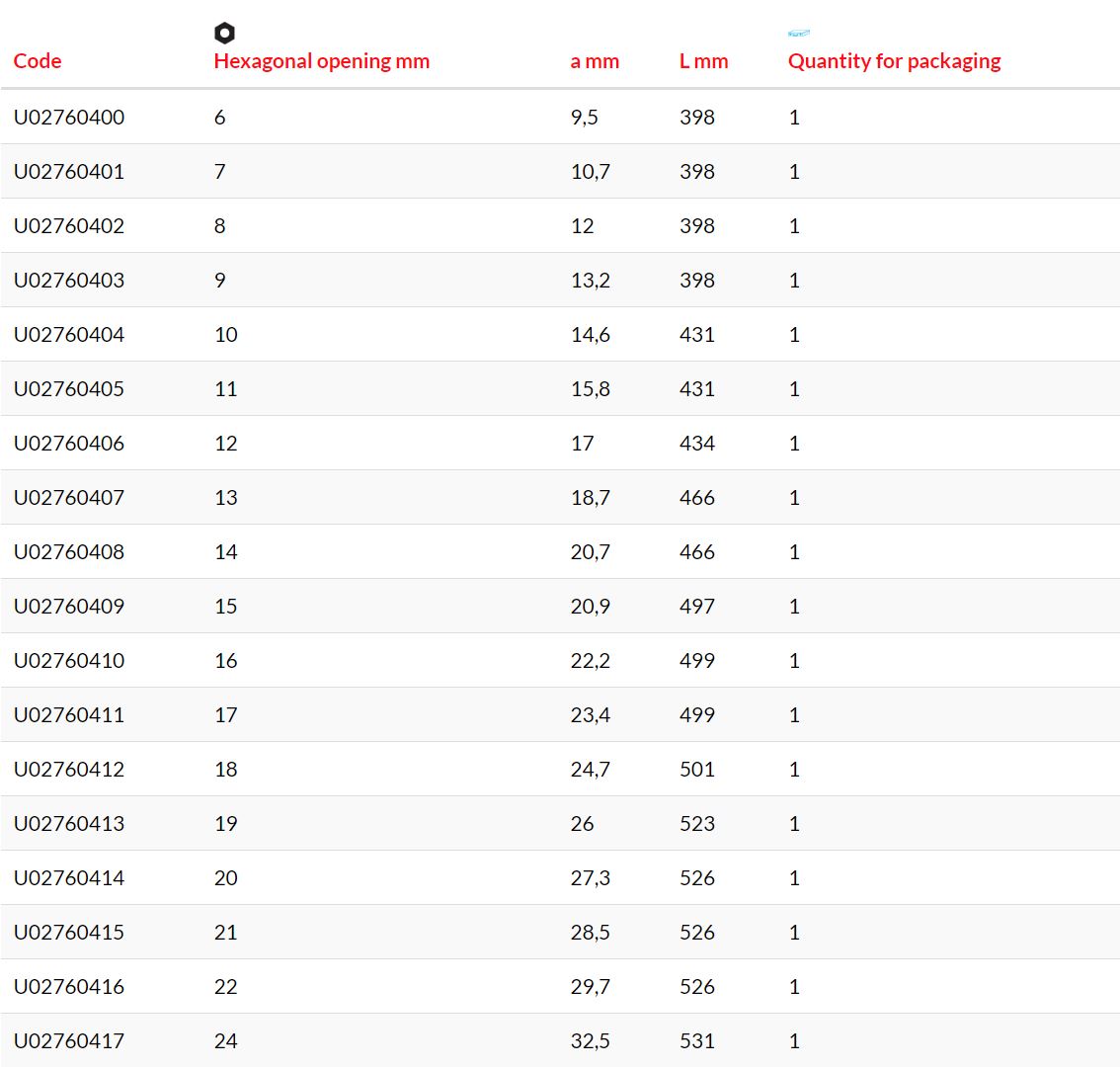Open row with code U02760407
Image resolution: width=1120 pixels, height=1069 pixels.
560,497
